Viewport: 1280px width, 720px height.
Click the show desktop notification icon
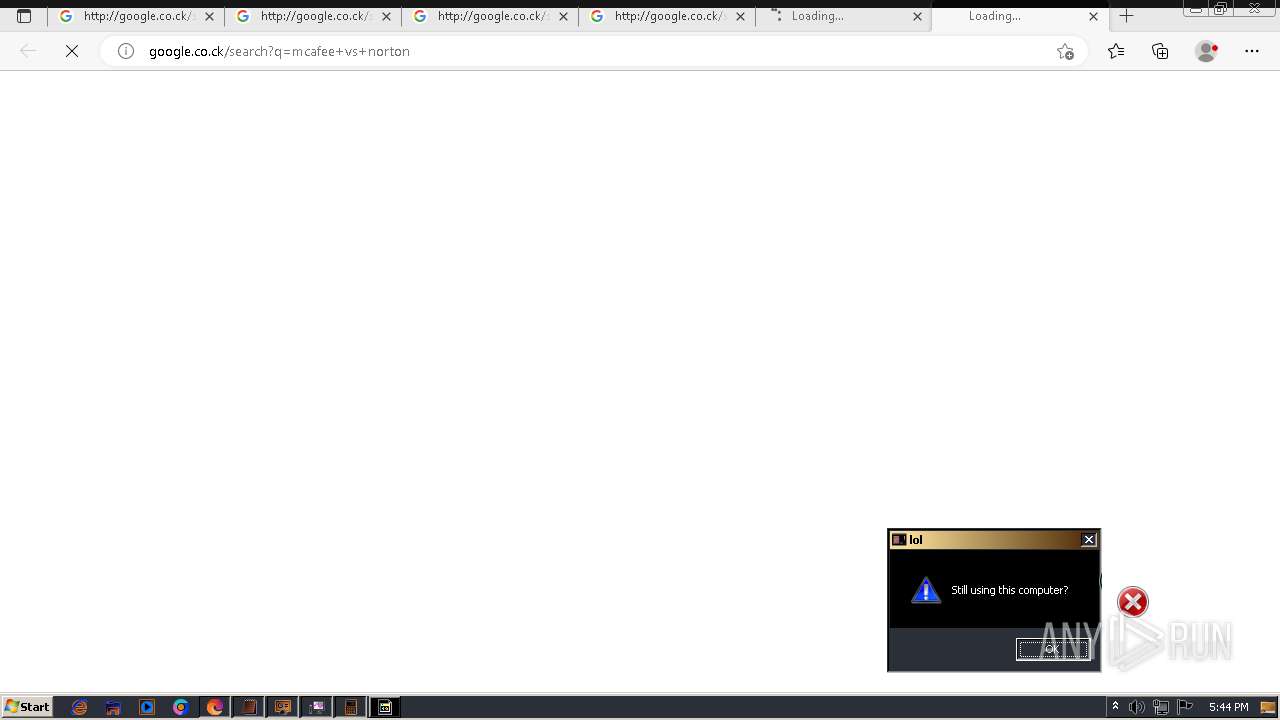[1268, 707]
